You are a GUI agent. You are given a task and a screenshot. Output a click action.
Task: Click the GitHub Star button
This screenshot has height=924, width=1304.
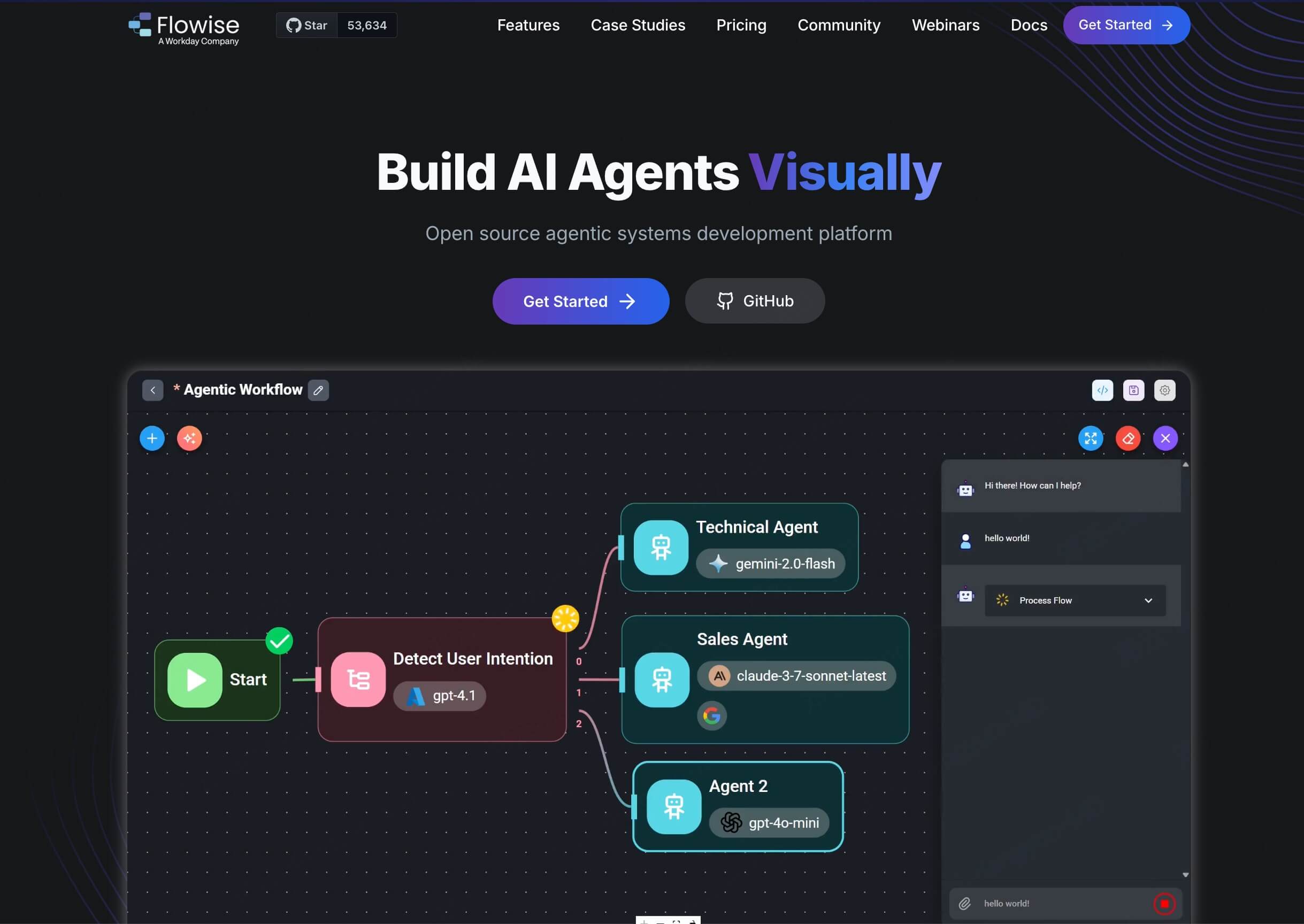(307, 25)
